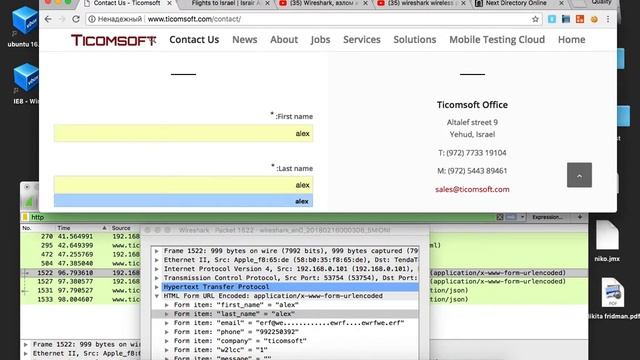The image size is (640, 360).
Task: Switch to the Contact Us - Ticomsoft tab
Action: pos(127,3)
